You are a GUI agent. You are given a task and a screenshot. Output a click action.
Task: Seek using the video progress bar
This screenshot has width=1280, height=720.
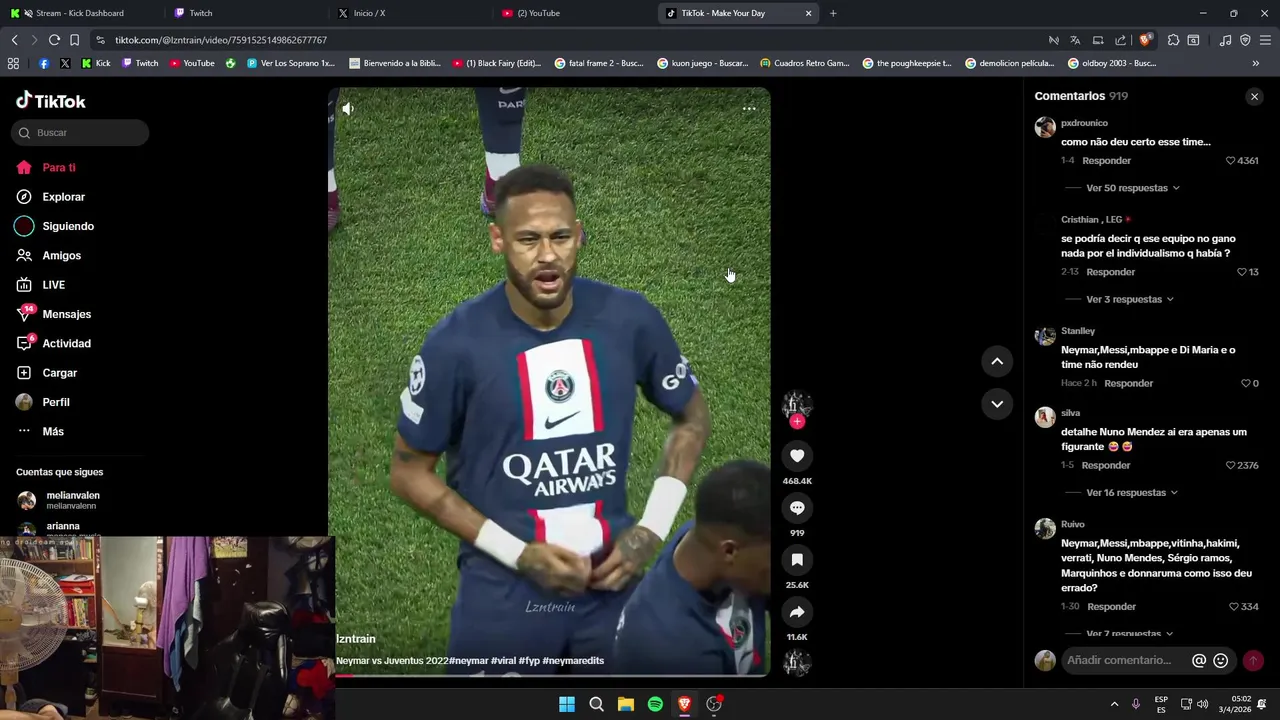(549, 675)
